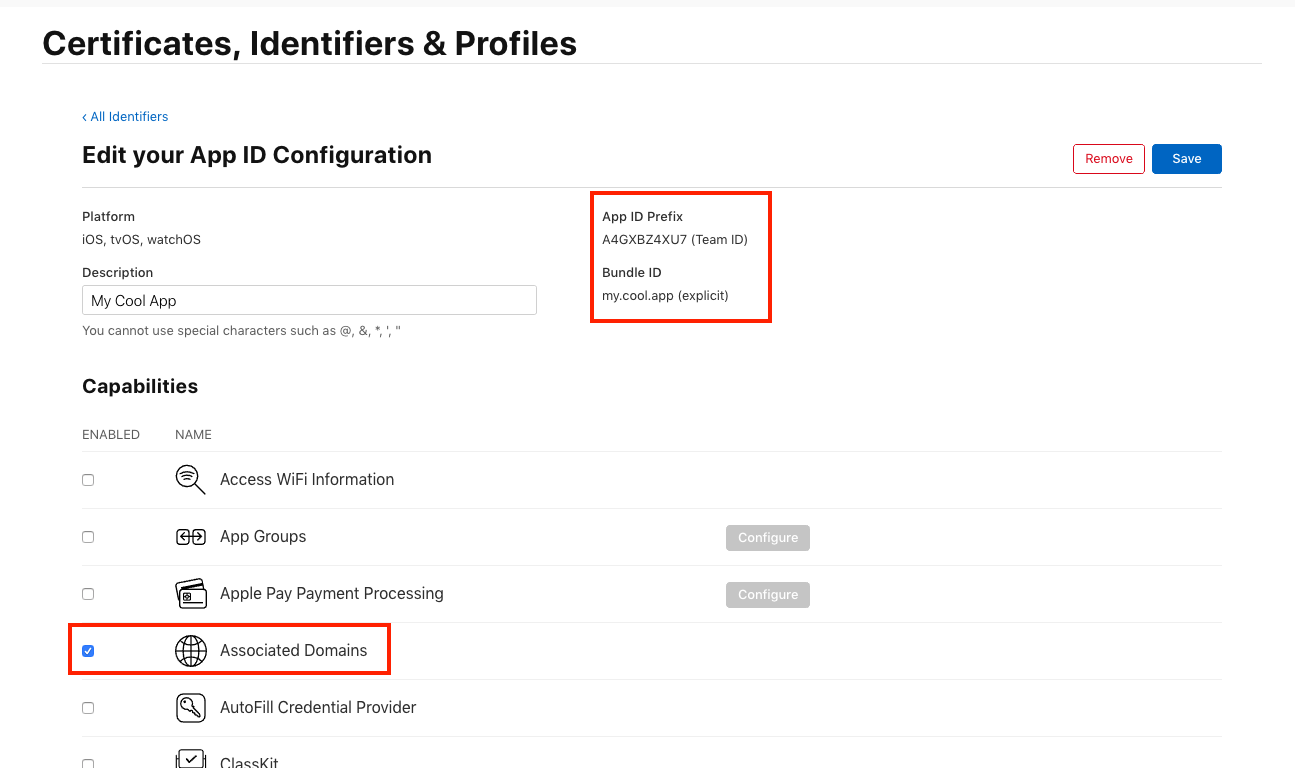This screenshot has height=768, width=1295.
Task: Enable the AutoFill Credential Provider capability
Action: pyautogui.click(x=88, y=707)
